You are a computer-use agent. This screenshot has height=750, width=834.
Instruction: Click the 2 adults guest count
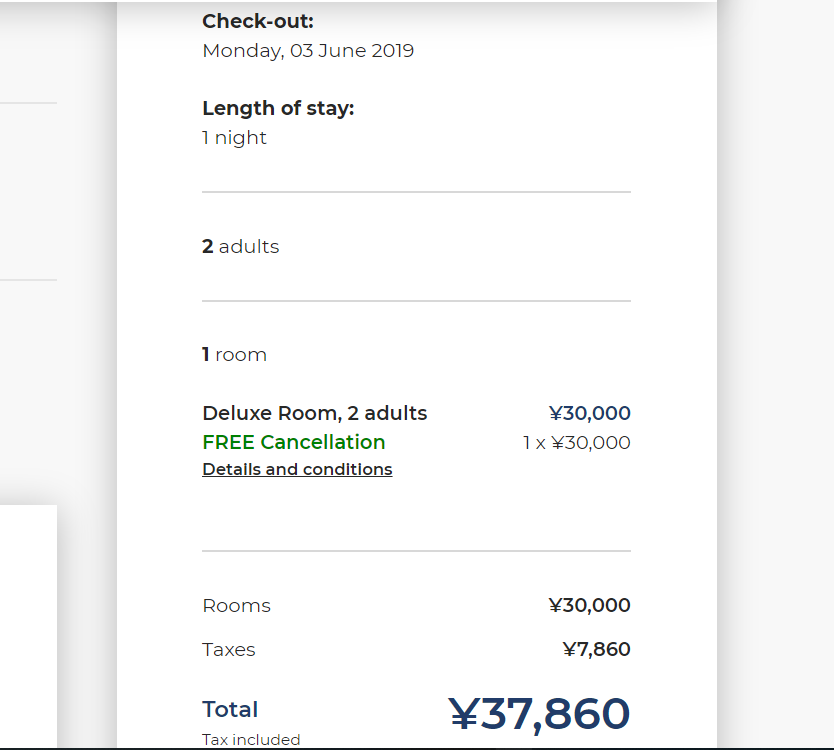pos(240,247)
